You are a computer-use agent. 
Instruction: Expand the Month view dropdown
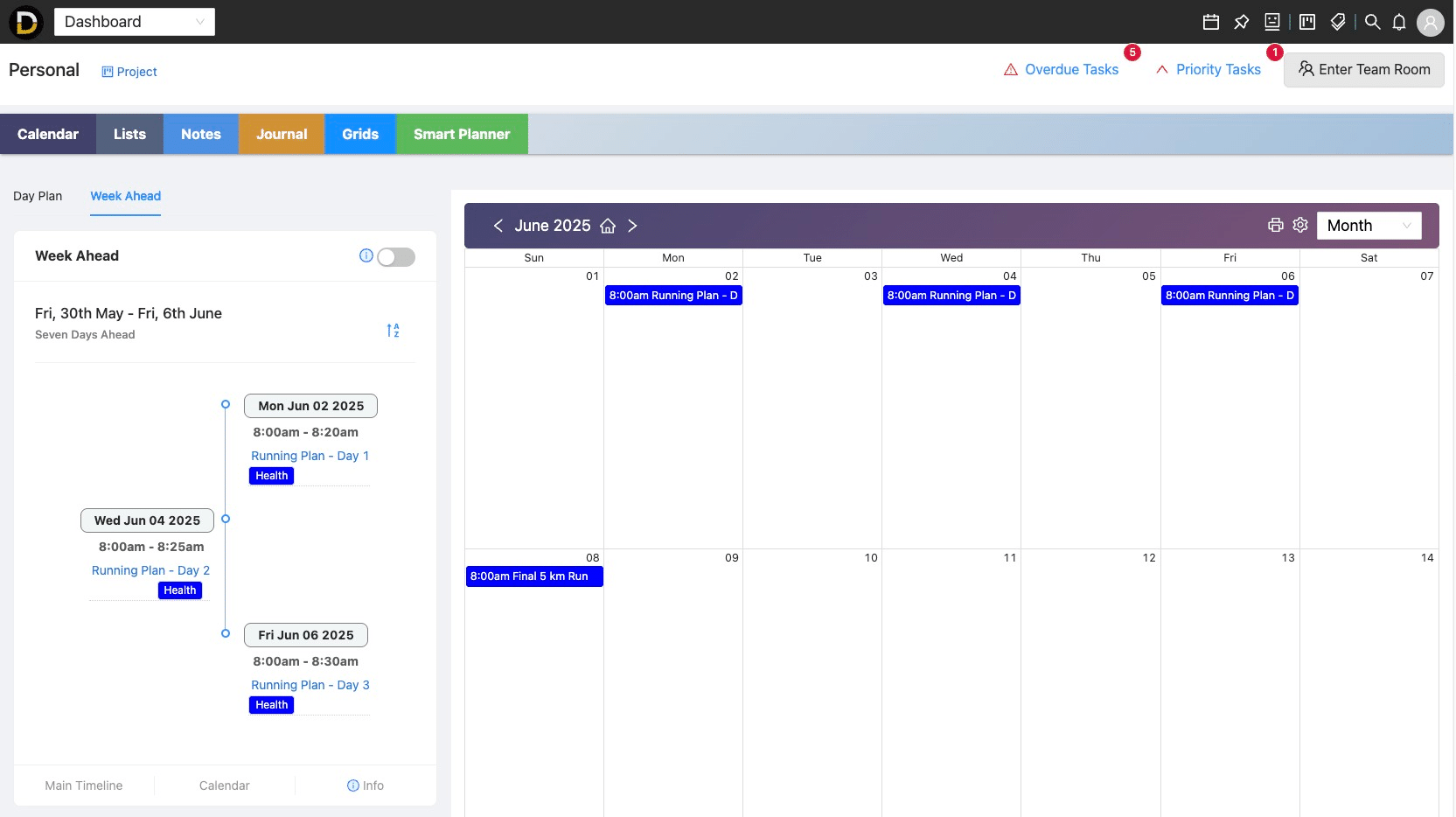click(1368, 226)
